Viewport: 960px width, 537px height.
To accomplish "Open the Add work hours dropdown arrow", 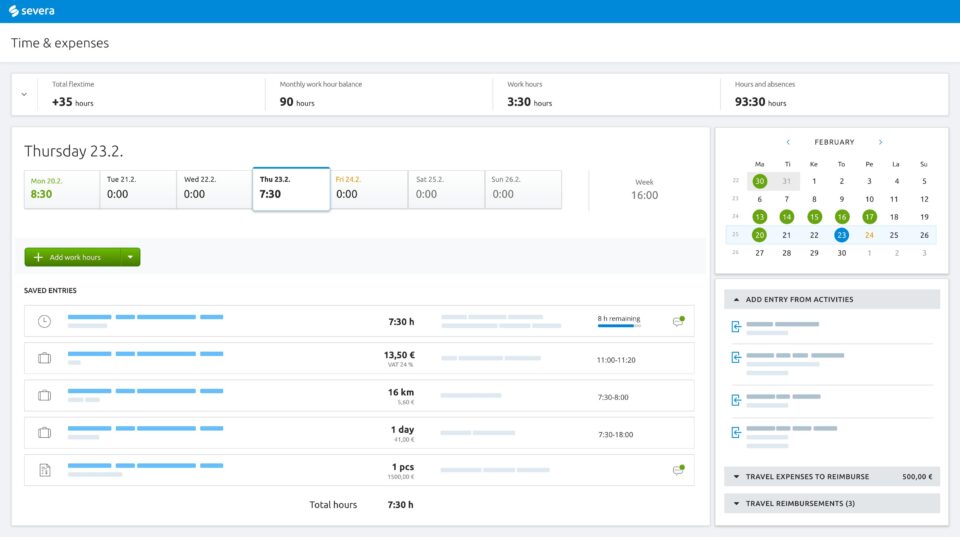I will click(x=130, y=257).
